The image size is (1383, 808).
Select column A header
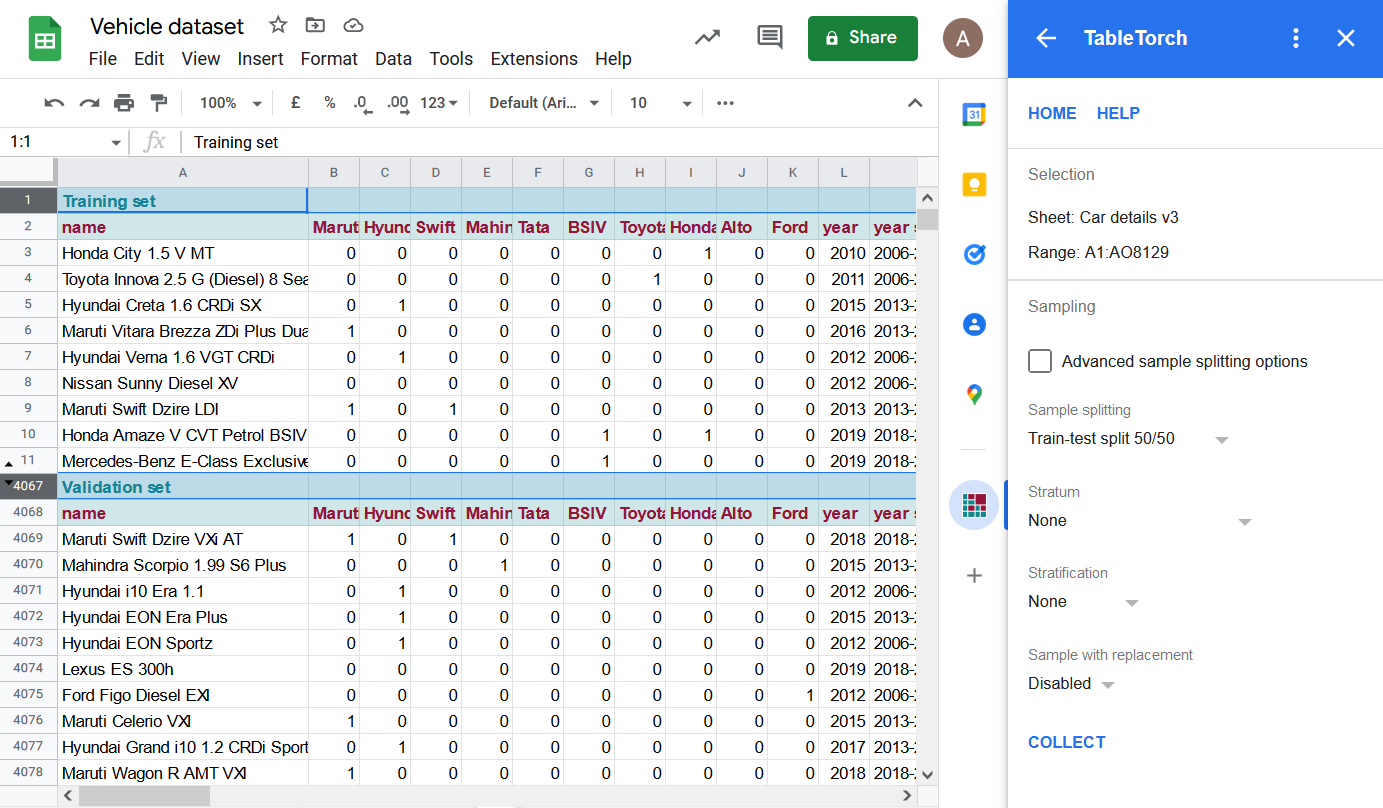pos(182,173)
